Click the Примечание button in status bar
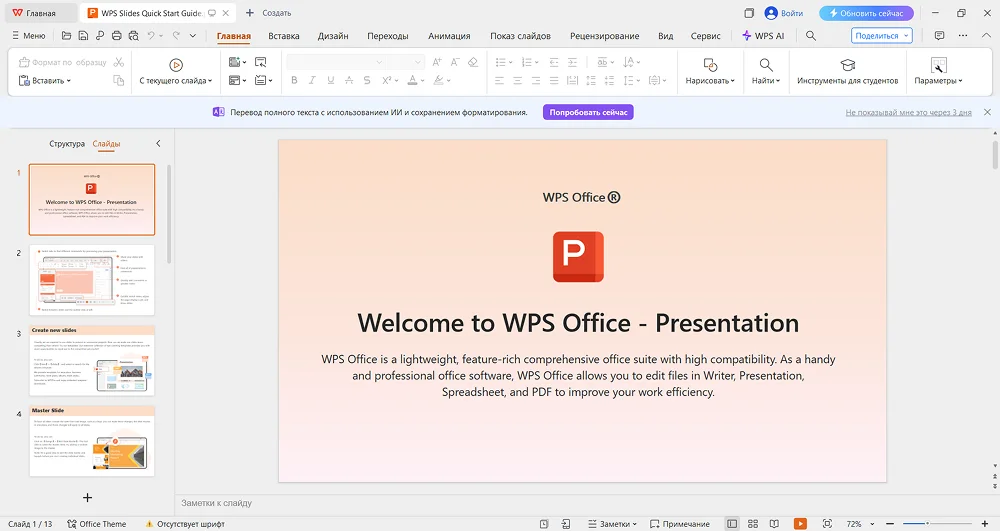This screenshot has width=1000, height=531. pyautogui.click(x=680, y=524)
